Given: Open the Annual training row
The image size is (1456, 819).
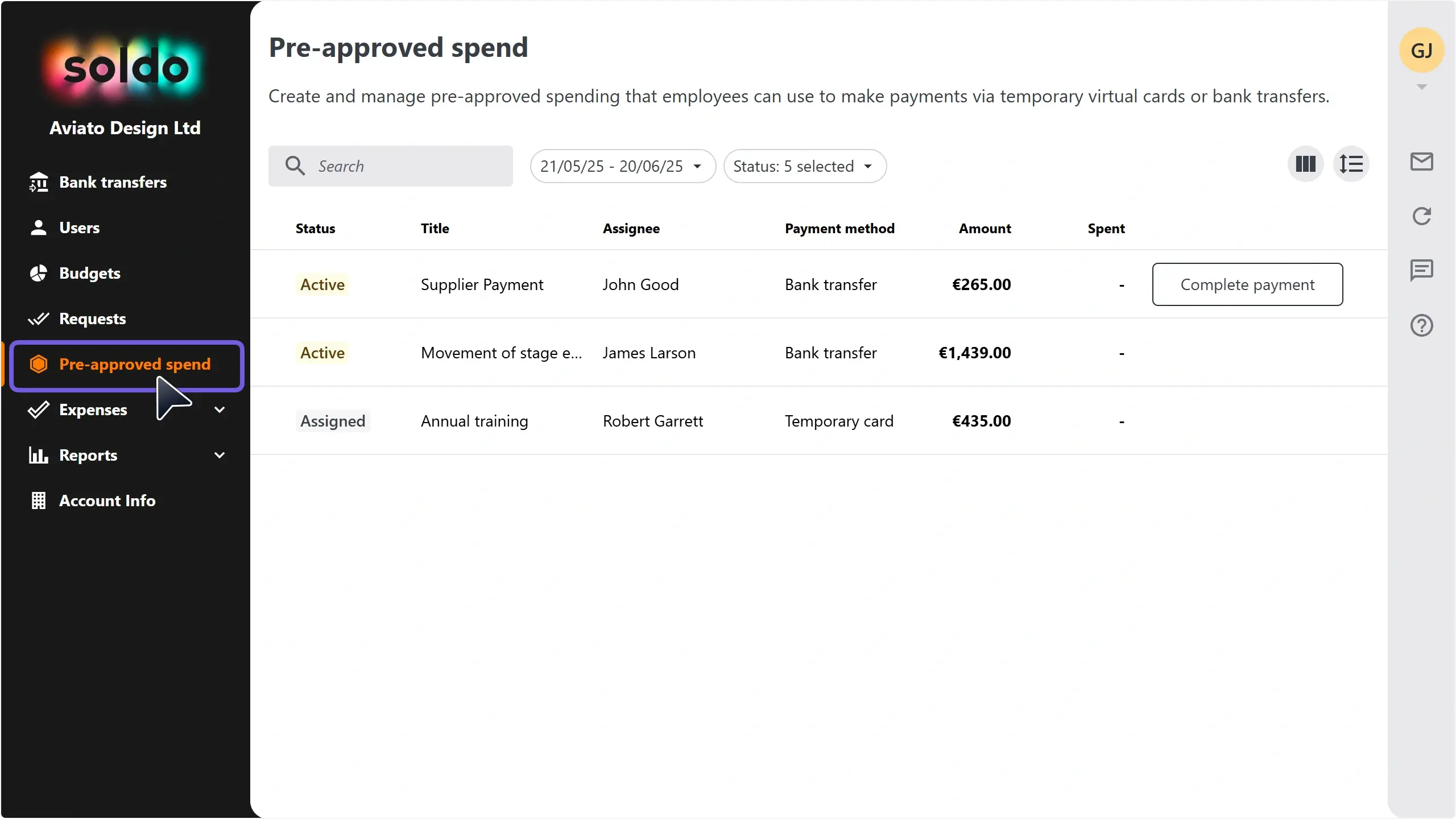Looking at the screenshot, I should point(819,421).
